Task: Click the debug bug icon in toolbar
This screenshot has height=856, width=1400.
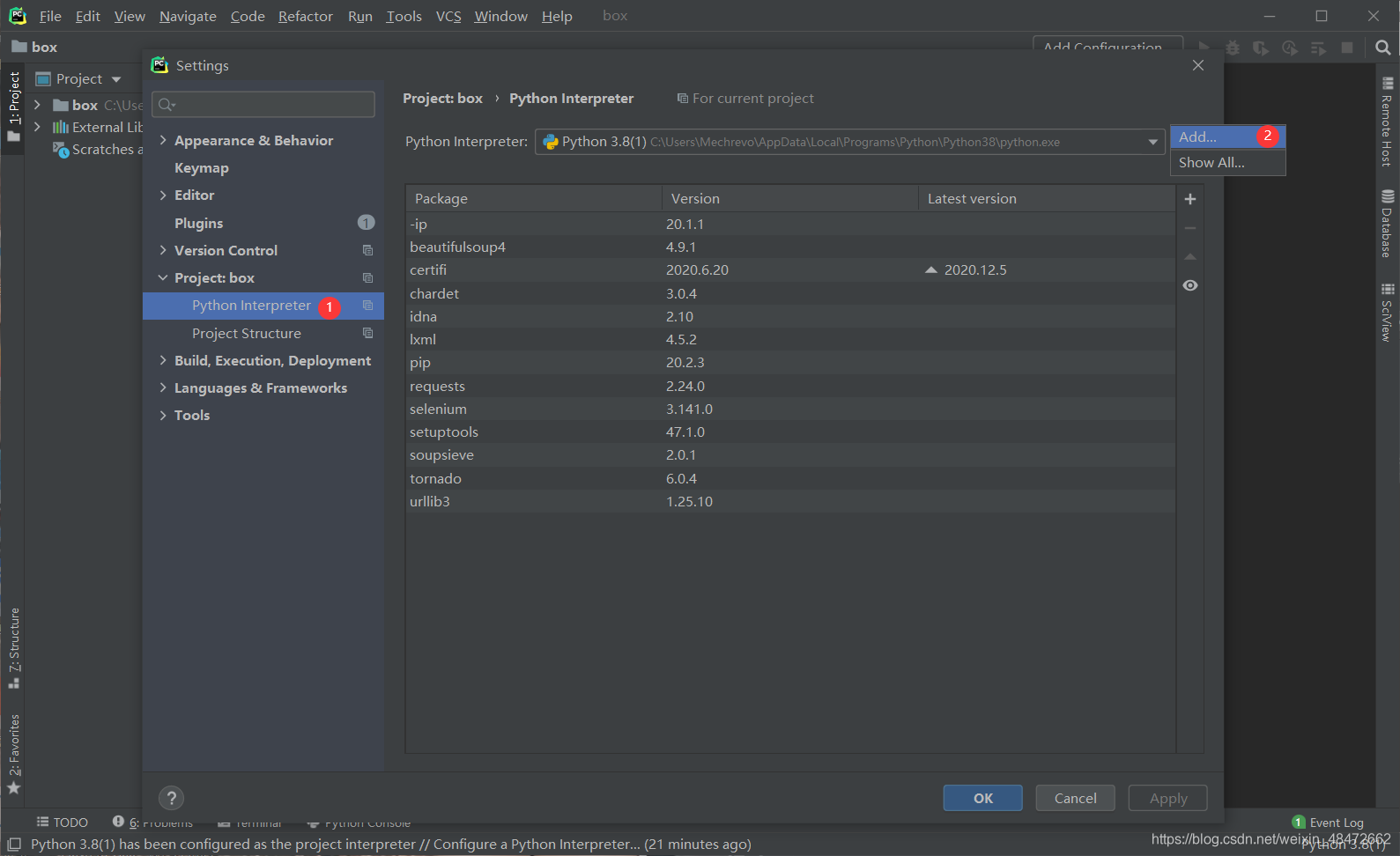Action: point(1233,48)
